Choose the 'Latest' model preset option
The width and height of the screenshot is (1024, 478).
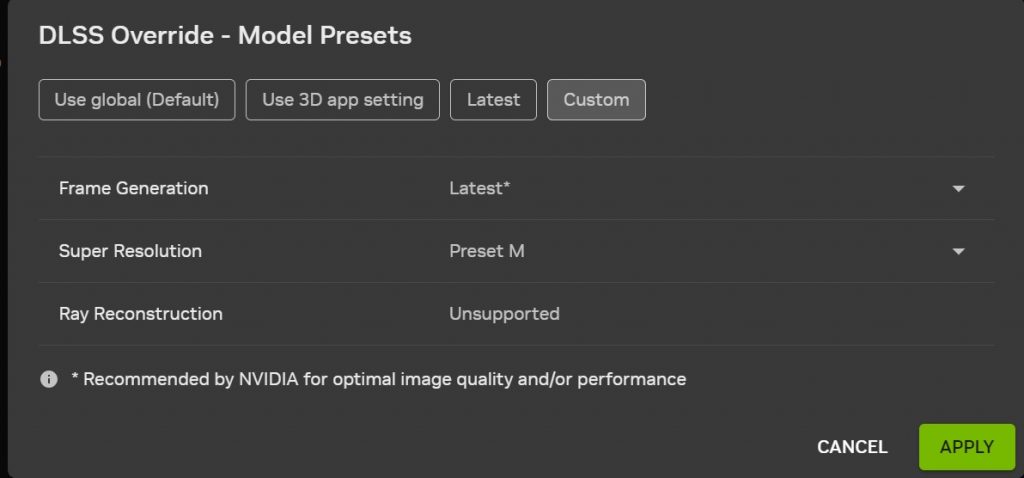493,100
